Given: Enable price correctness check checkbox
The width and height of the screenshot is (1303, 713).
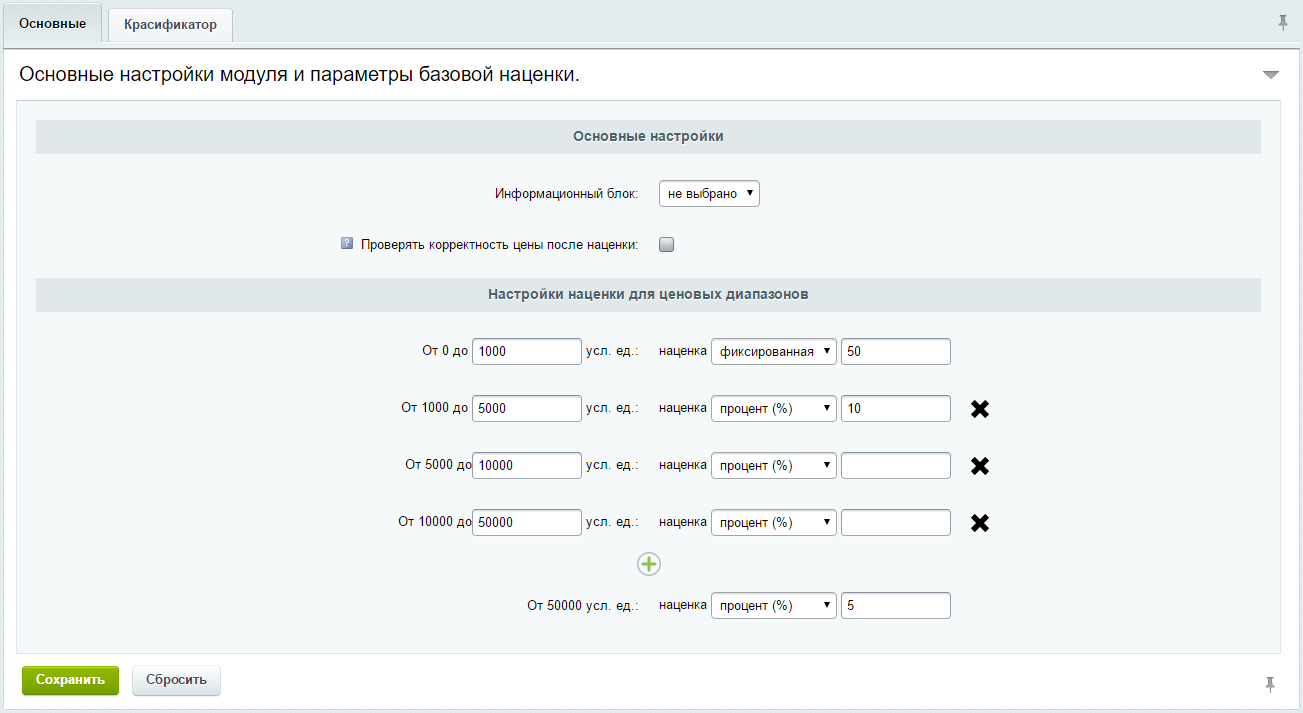Looking at the screenshot, I should [667, 244].
